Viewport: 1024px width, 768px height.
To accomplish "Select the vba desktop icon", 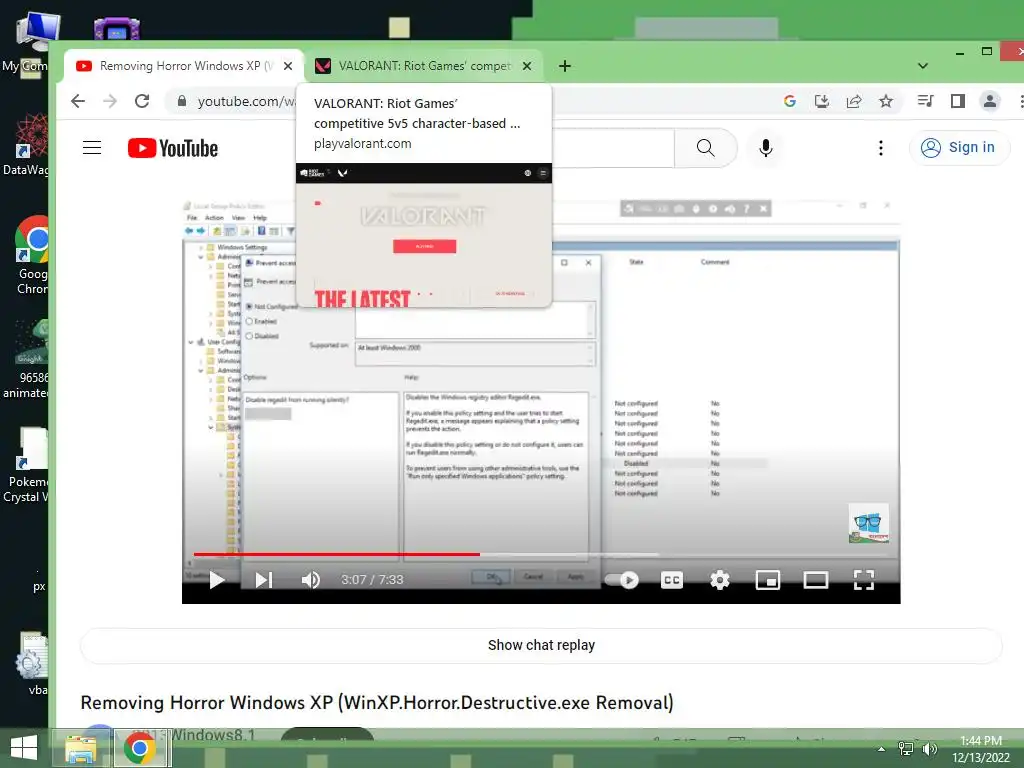I will coord(33,663).
